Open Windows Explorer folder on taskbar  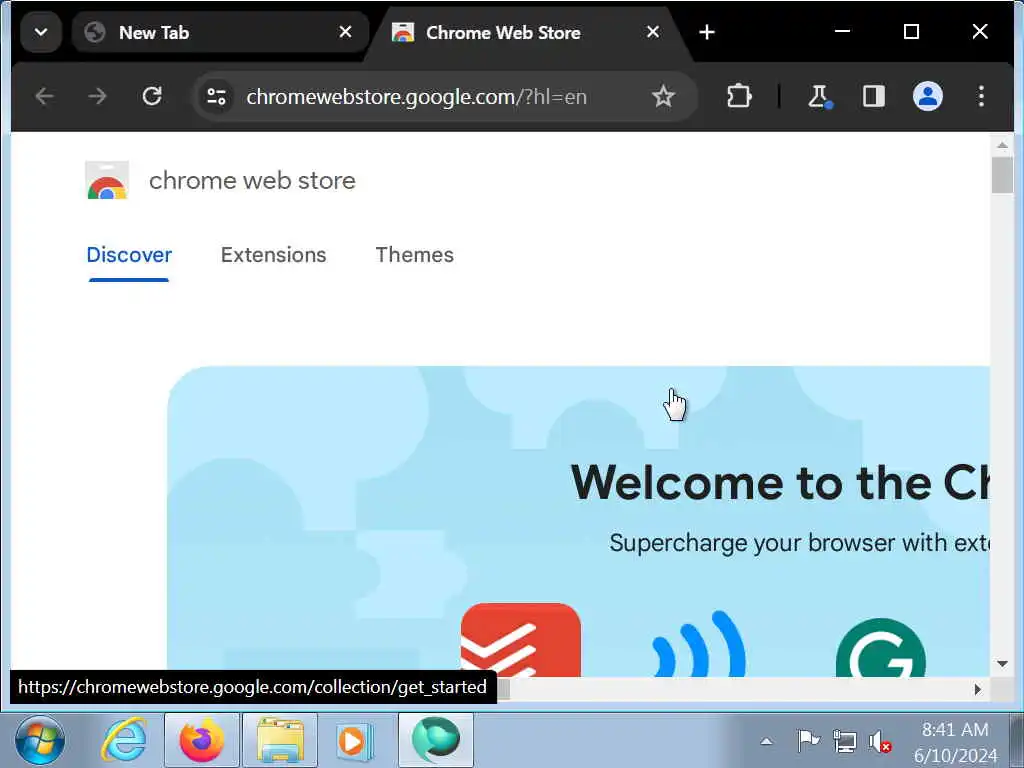pos(280,741)
